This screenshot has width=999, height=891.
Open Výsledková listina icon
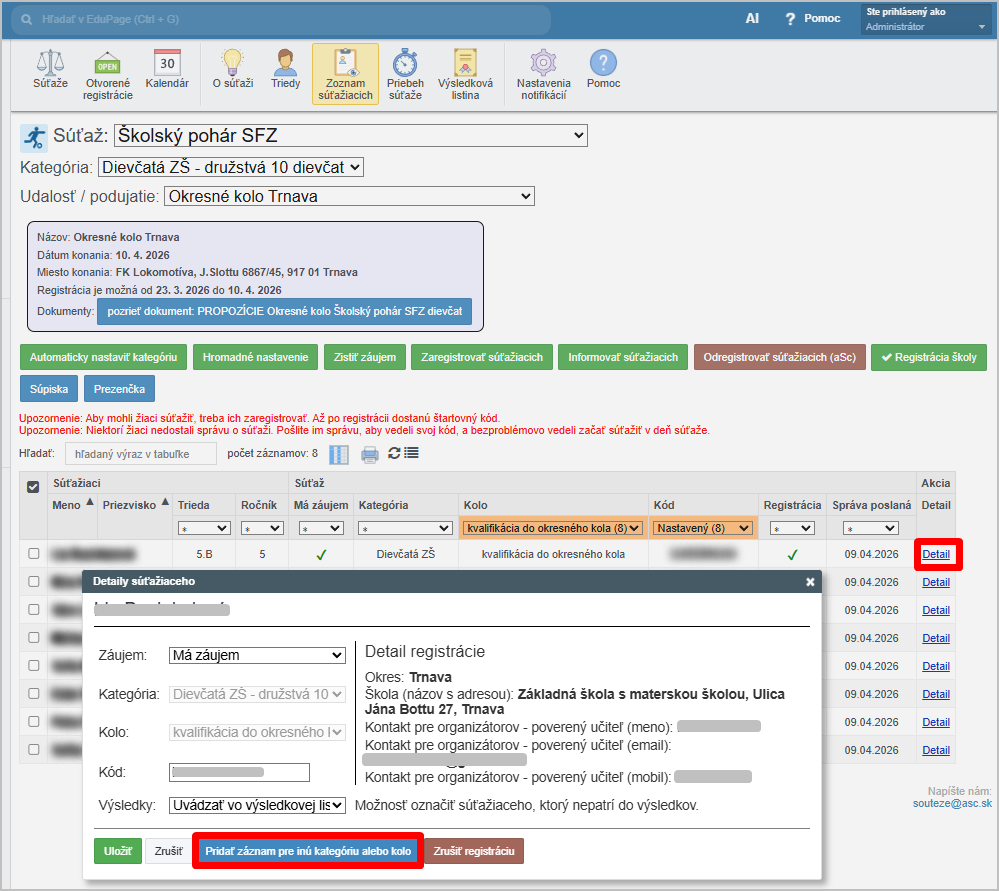click(464, 74)
